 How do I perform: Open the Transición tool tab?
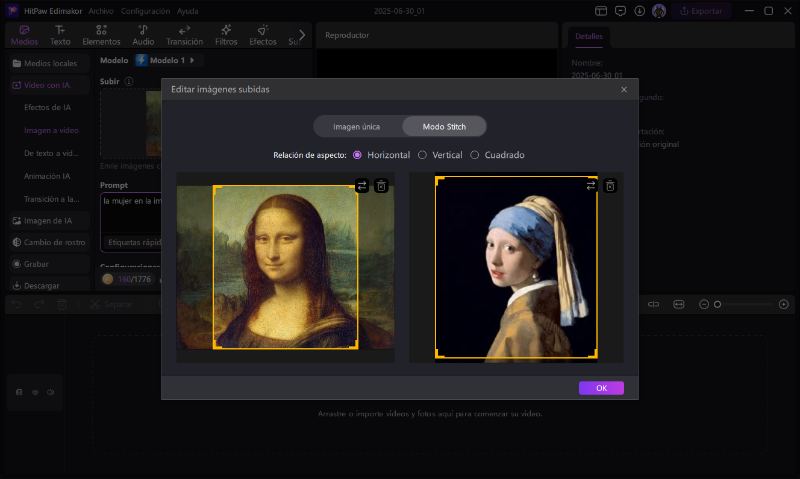click(x=184, y=35)
